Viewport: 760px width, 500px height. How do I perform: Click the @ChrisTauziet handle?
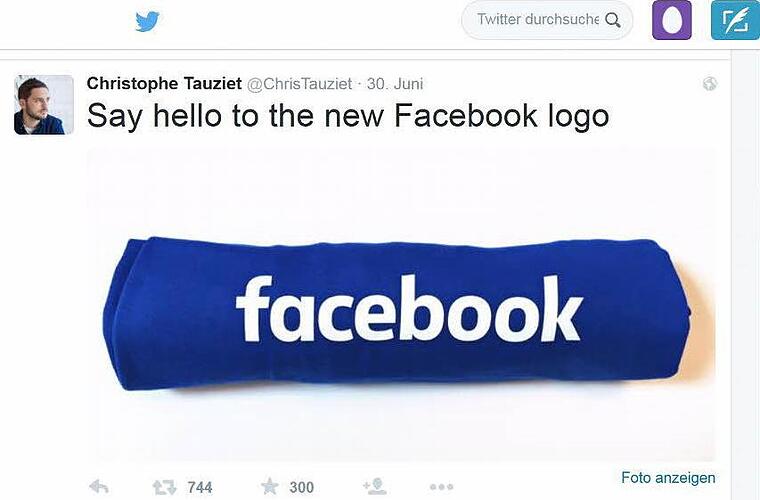[x=300, y=84]
